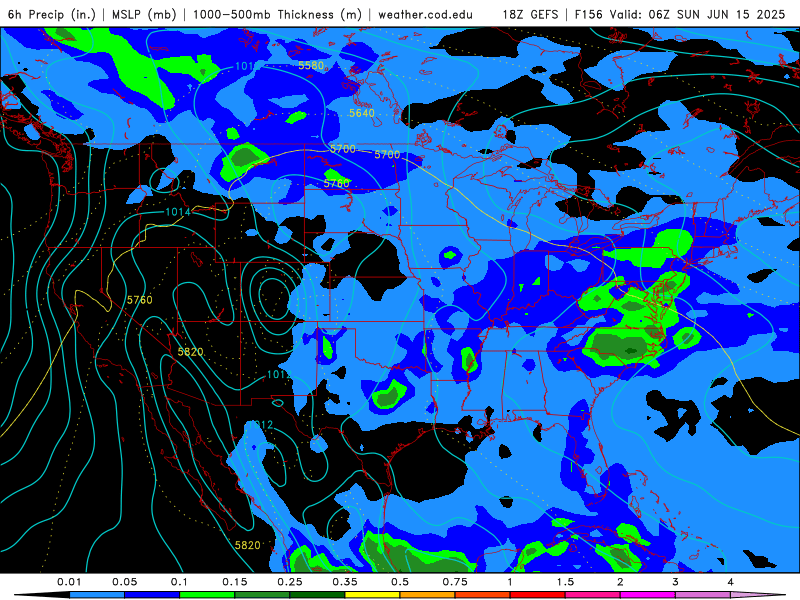Select the medium green 0.15–0.25 legend swatch

point(262,595)
